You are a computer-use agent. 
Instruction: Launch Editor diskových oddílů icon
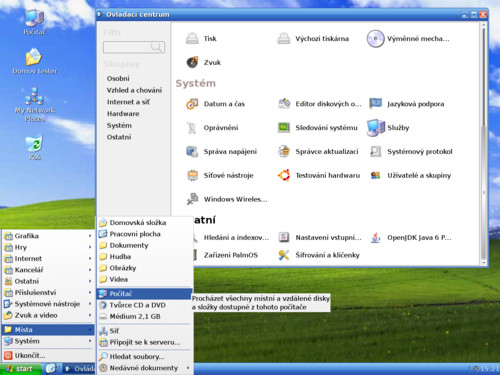coord(284,104)
